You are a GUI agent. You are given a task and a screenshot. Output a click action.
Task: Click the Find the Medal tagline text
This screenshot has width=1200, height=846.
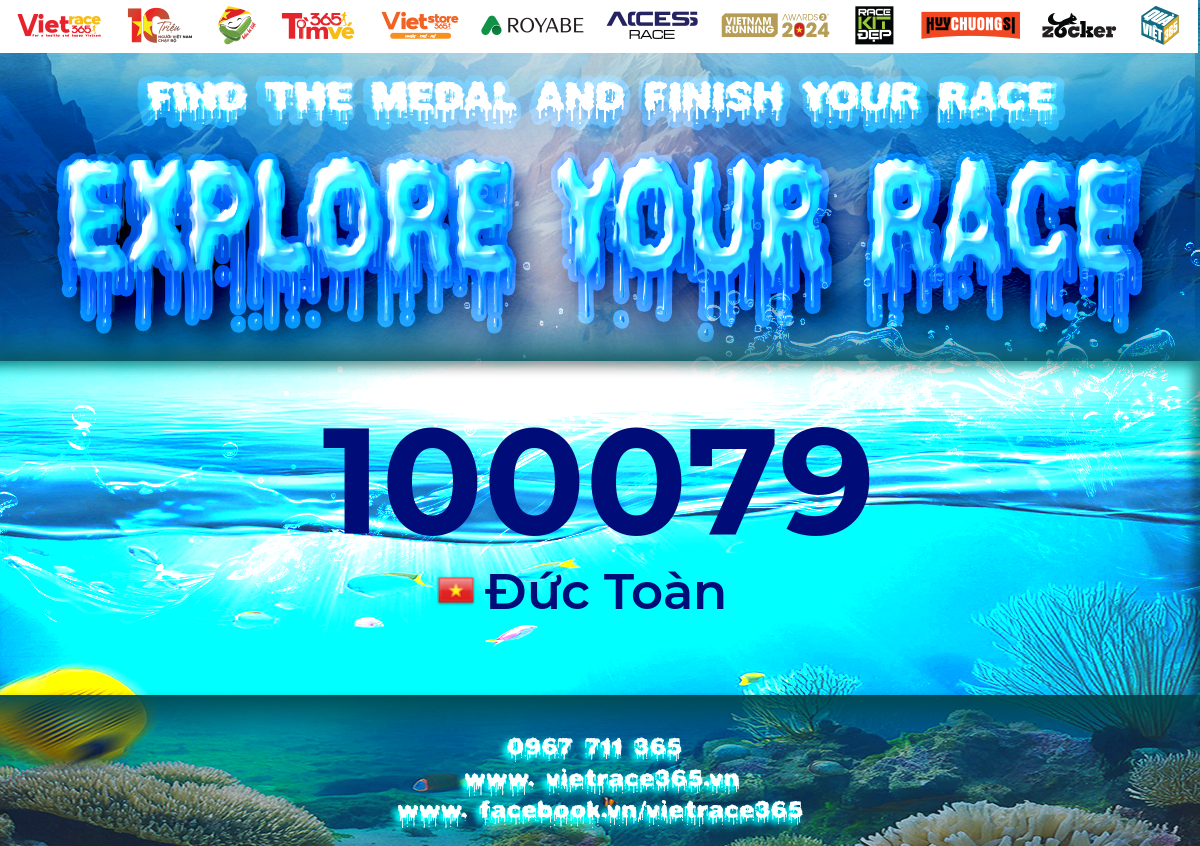point(600,98)
